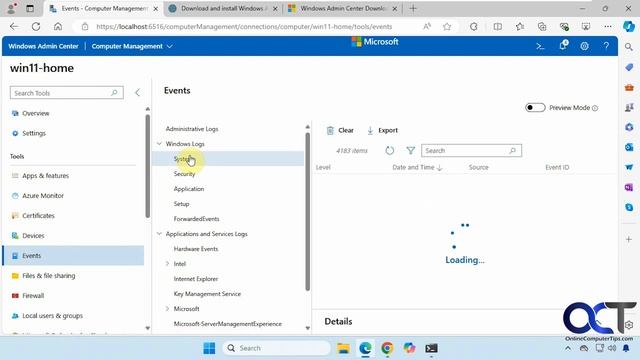Open the Terminal from taskbar
This screenshot has height=360, width=640.
click(x=431, y=348)
